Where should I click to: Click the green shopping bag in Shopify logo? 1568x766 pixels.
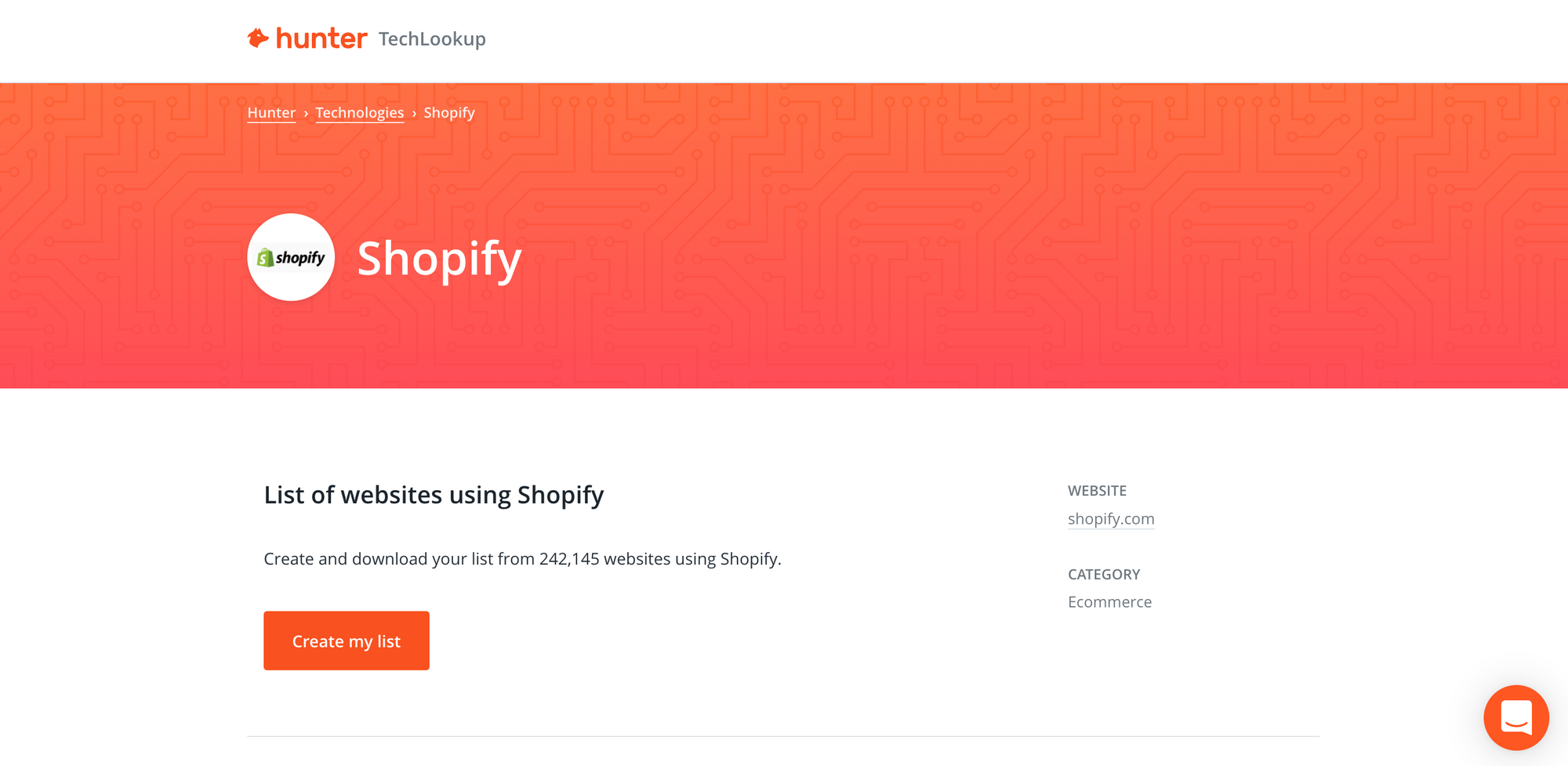click(x=266, y=257)
